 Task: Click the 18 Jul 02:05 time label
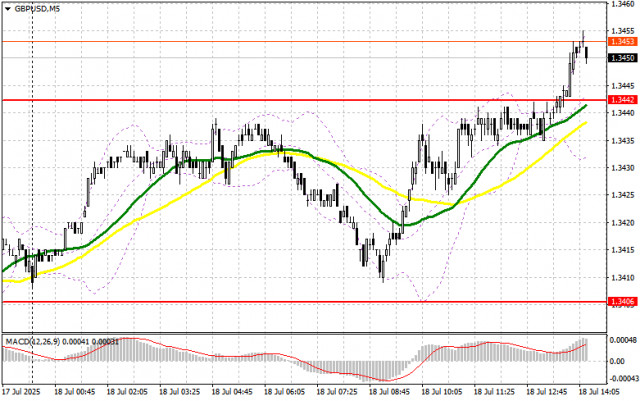[127, 392]
